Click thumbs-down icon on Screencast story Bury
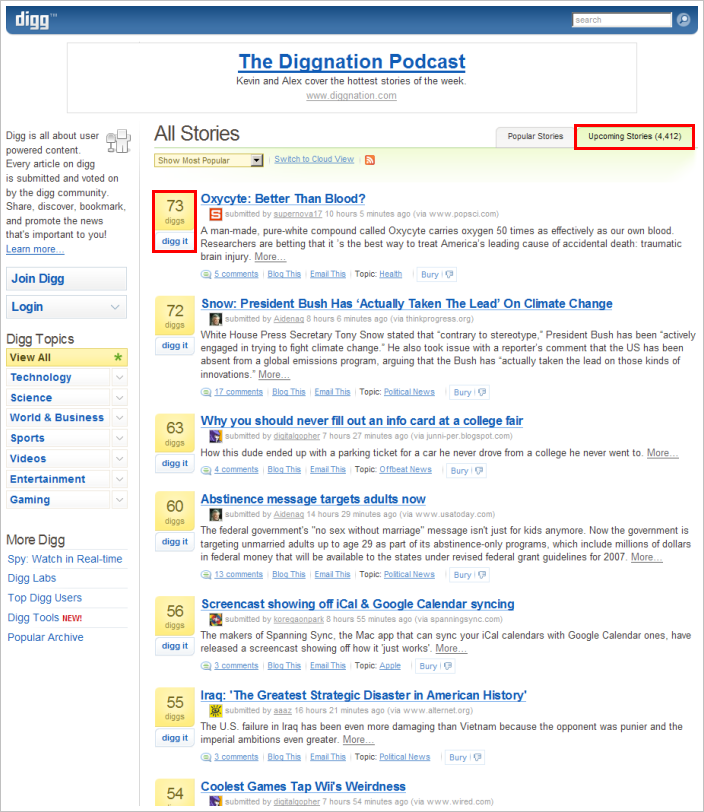 448,666
